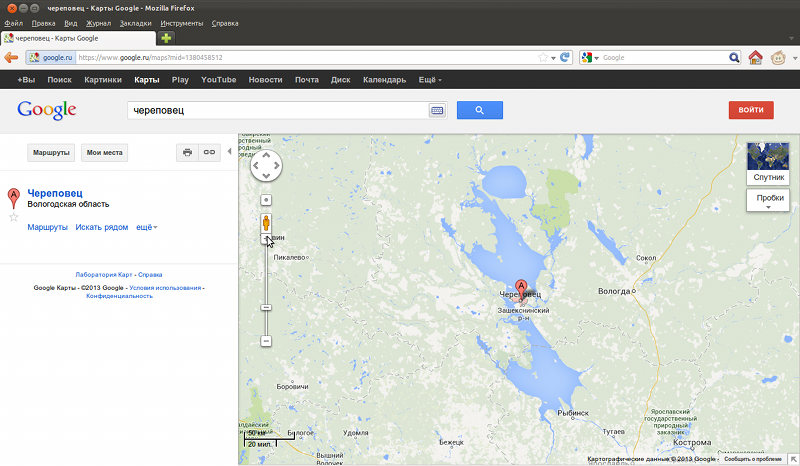This screenshot has width=800, height=466.
Task: Focus the maps search field with череповец
Action: click(278, 110)
